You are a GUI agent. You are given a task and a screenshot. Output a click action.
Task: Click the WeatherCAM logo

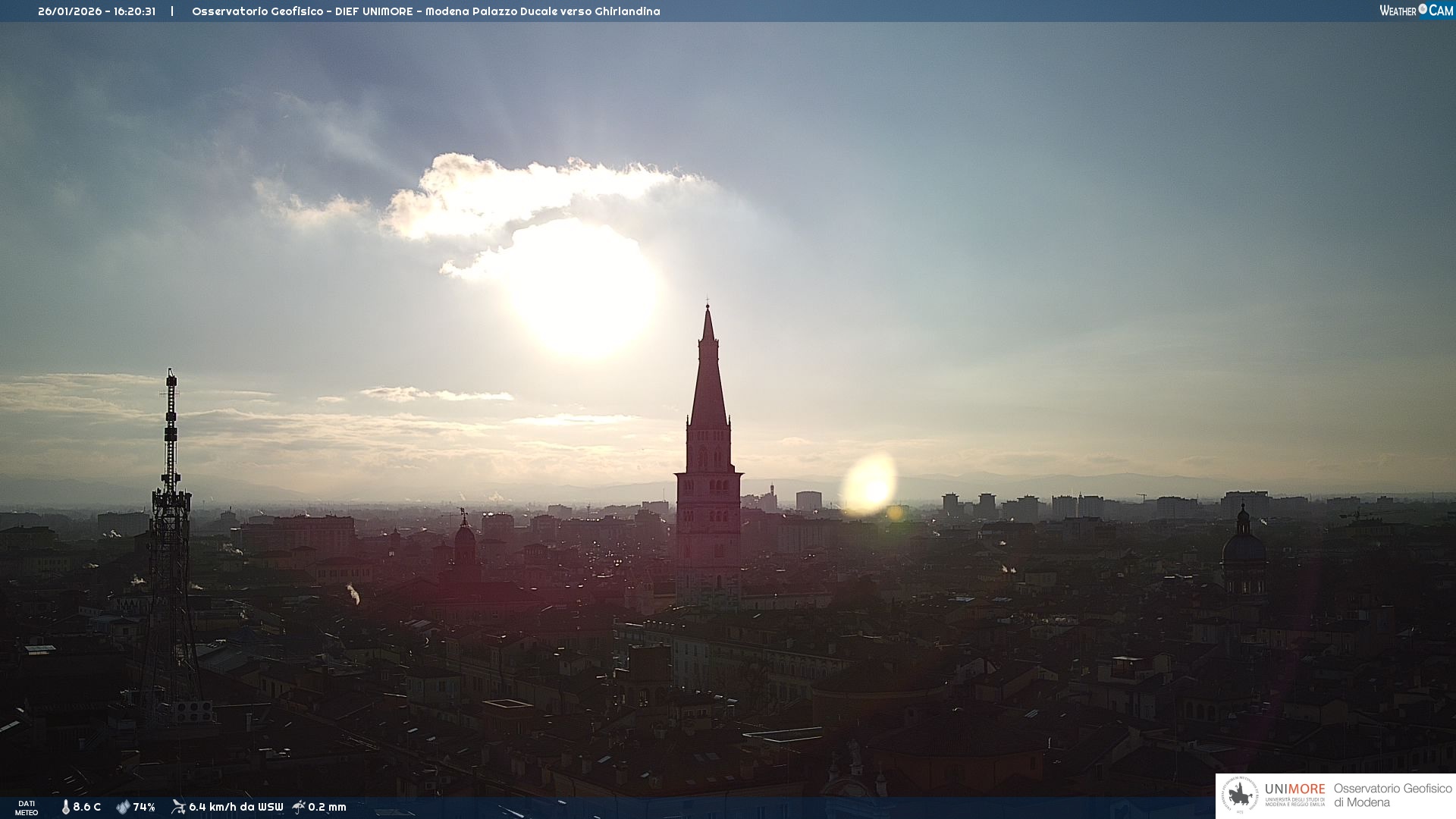click(1416, 11)
